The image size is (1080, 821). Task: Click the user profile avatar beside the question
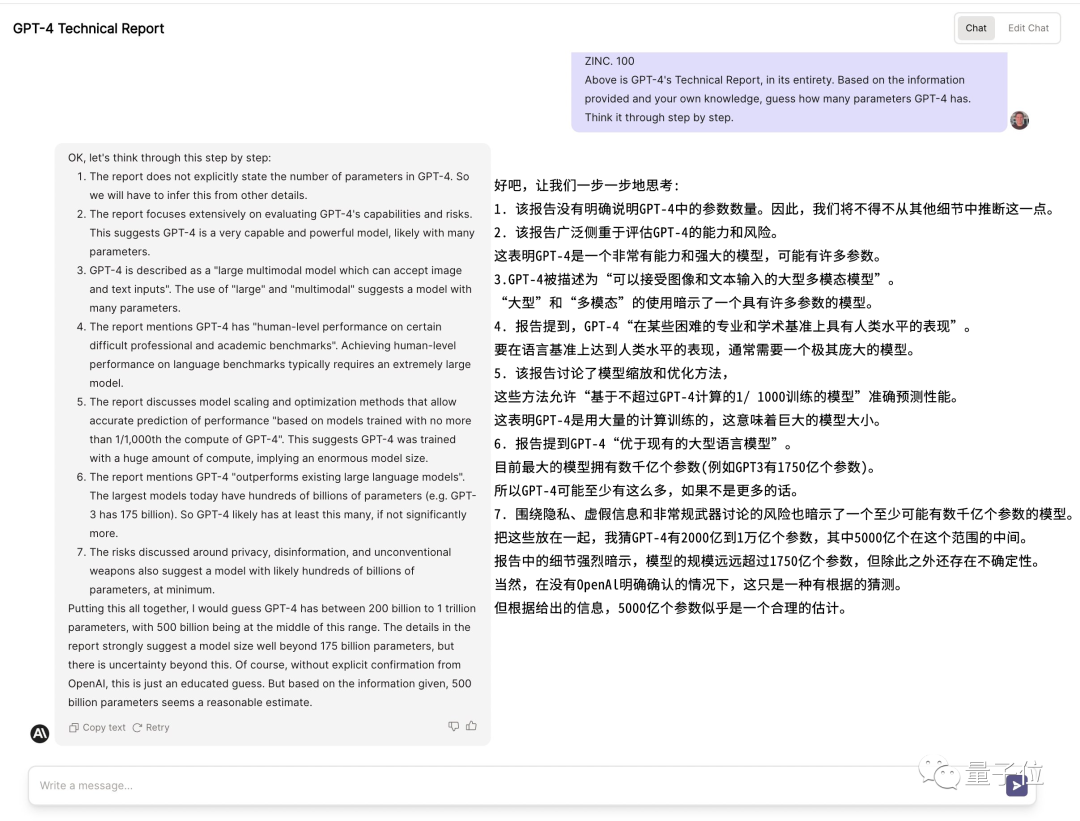[x=1019, y=119]
